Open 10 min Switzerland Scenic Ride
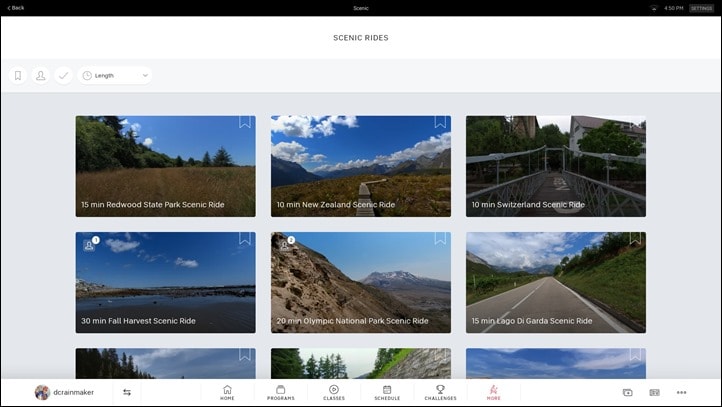Viewport: 722px width, 407px height. coord(556,166)
